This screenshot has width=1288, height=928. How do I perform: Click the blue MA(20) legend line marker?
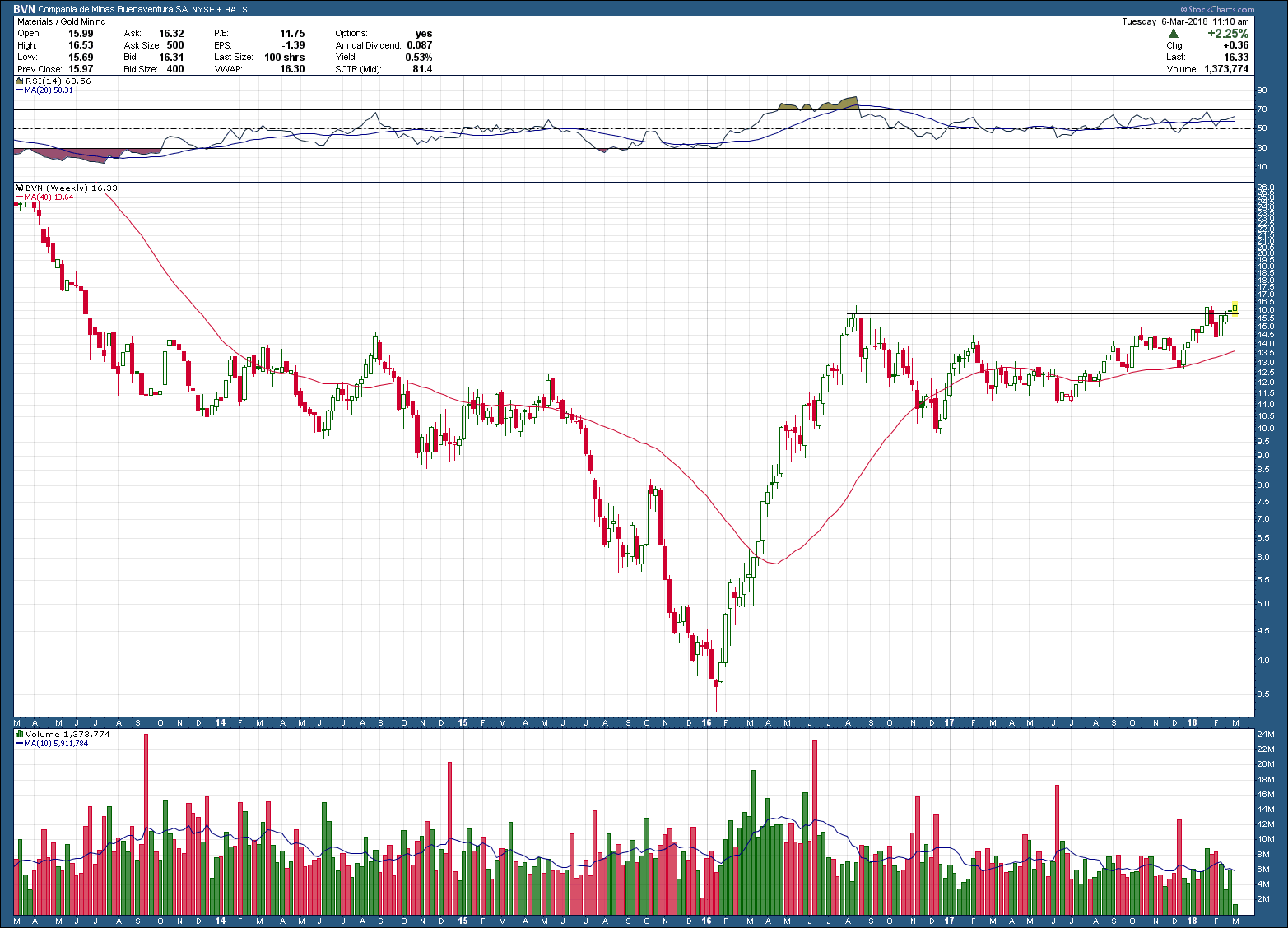19,90
